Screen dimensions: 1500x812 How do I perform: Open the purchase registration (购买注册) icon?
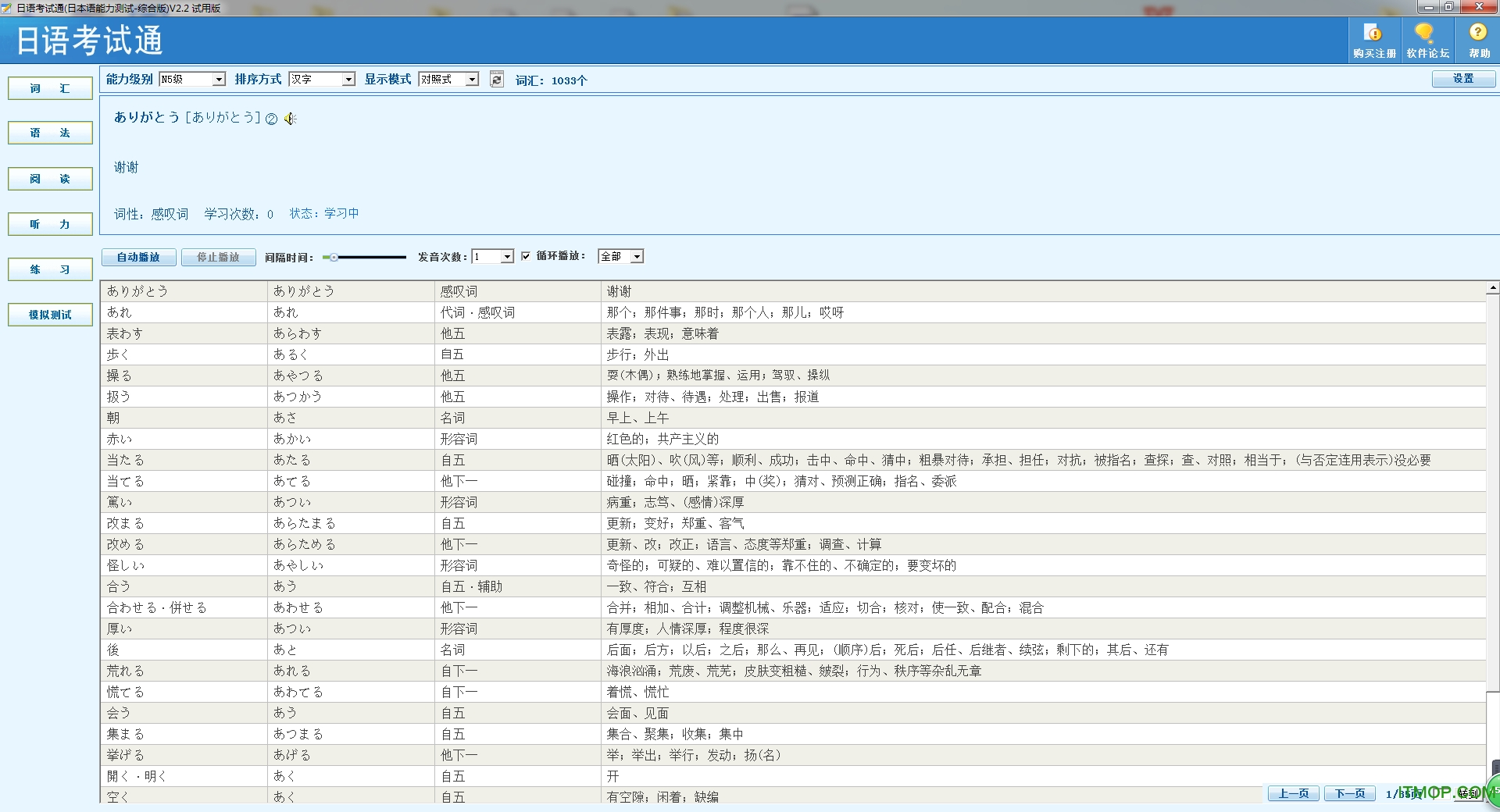pyautogui.click(x=1374, y=41)
